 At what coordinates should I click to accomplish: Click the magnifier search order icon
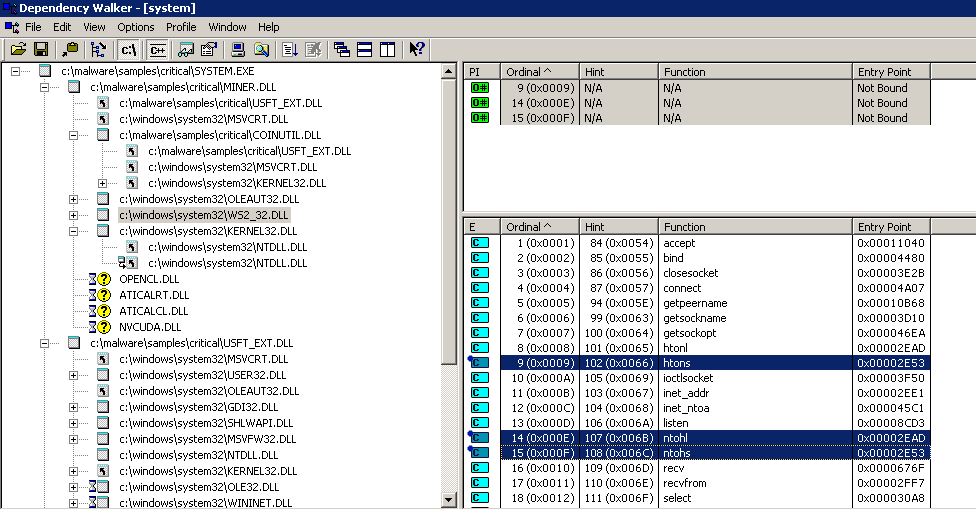[261, 50]
